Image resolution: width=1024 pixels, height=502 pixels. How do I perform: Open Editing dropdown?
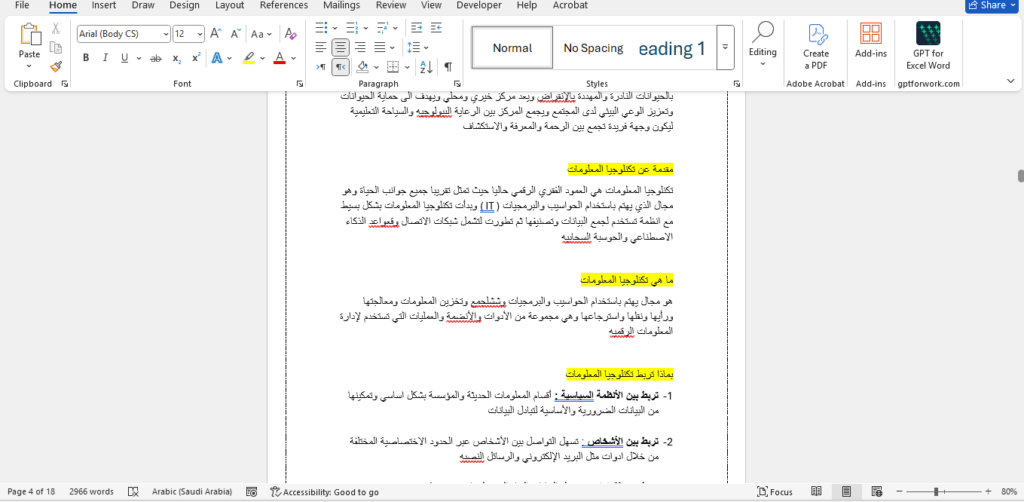click(763, 44)
